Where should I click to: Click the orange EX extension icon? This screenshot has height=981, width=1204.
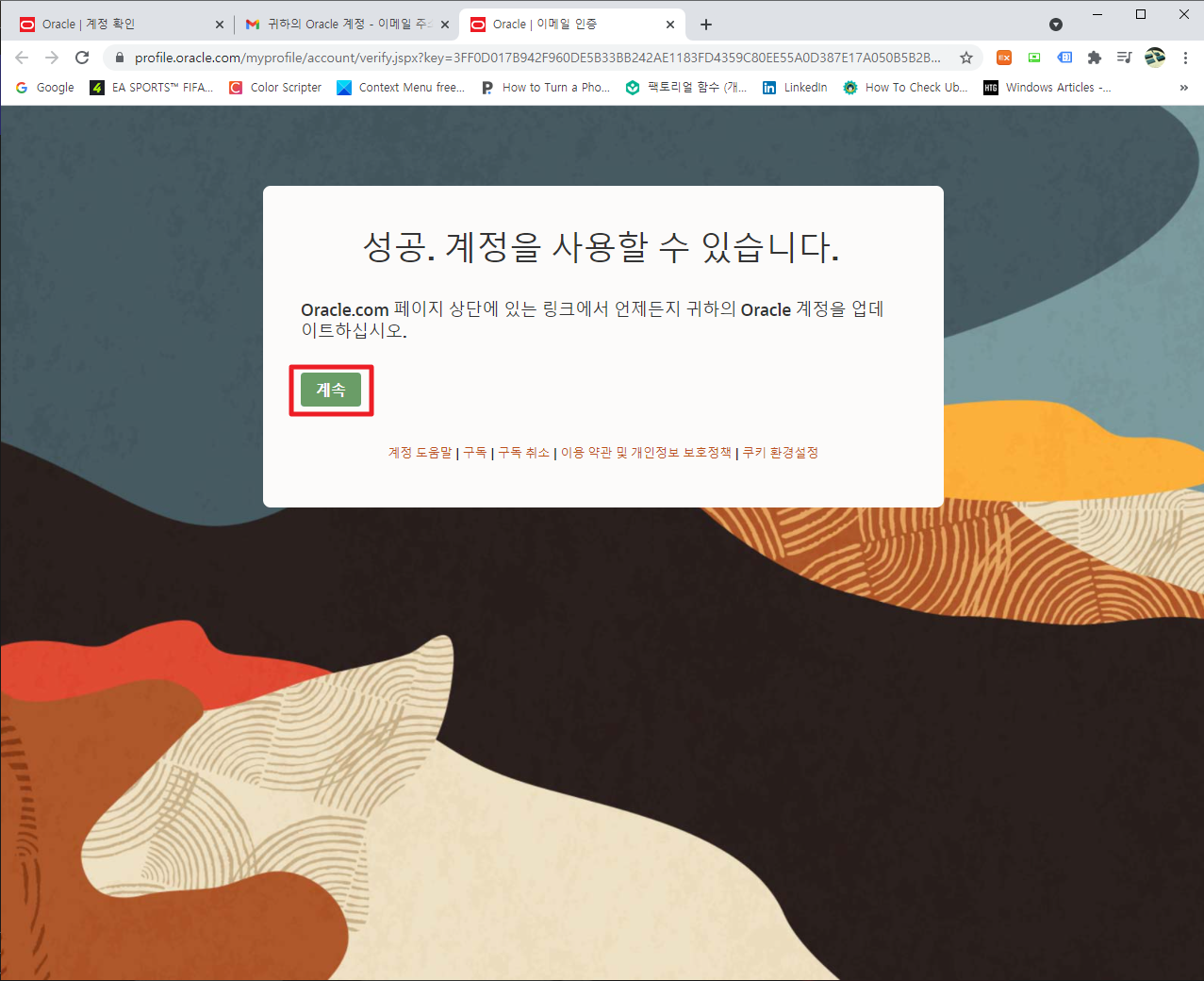pos(1004,58)
